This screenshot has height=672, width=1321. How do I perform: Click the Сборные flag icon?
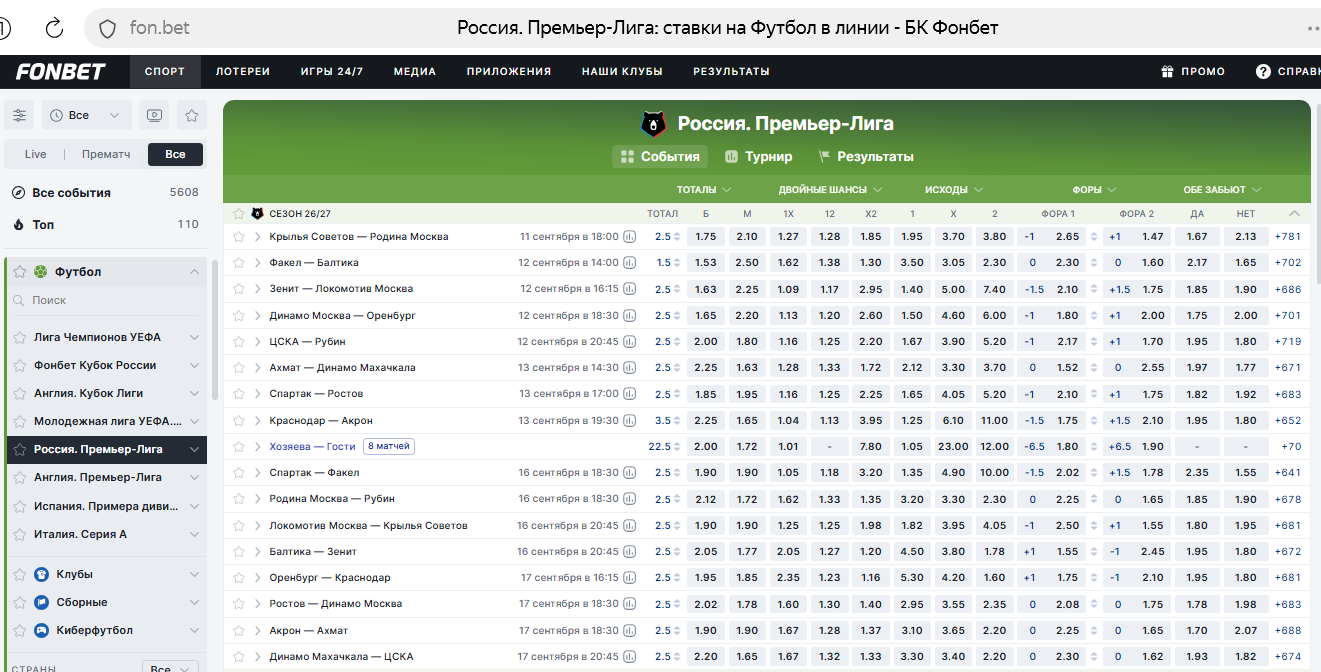pyautogui.click(x=42, y=602)
